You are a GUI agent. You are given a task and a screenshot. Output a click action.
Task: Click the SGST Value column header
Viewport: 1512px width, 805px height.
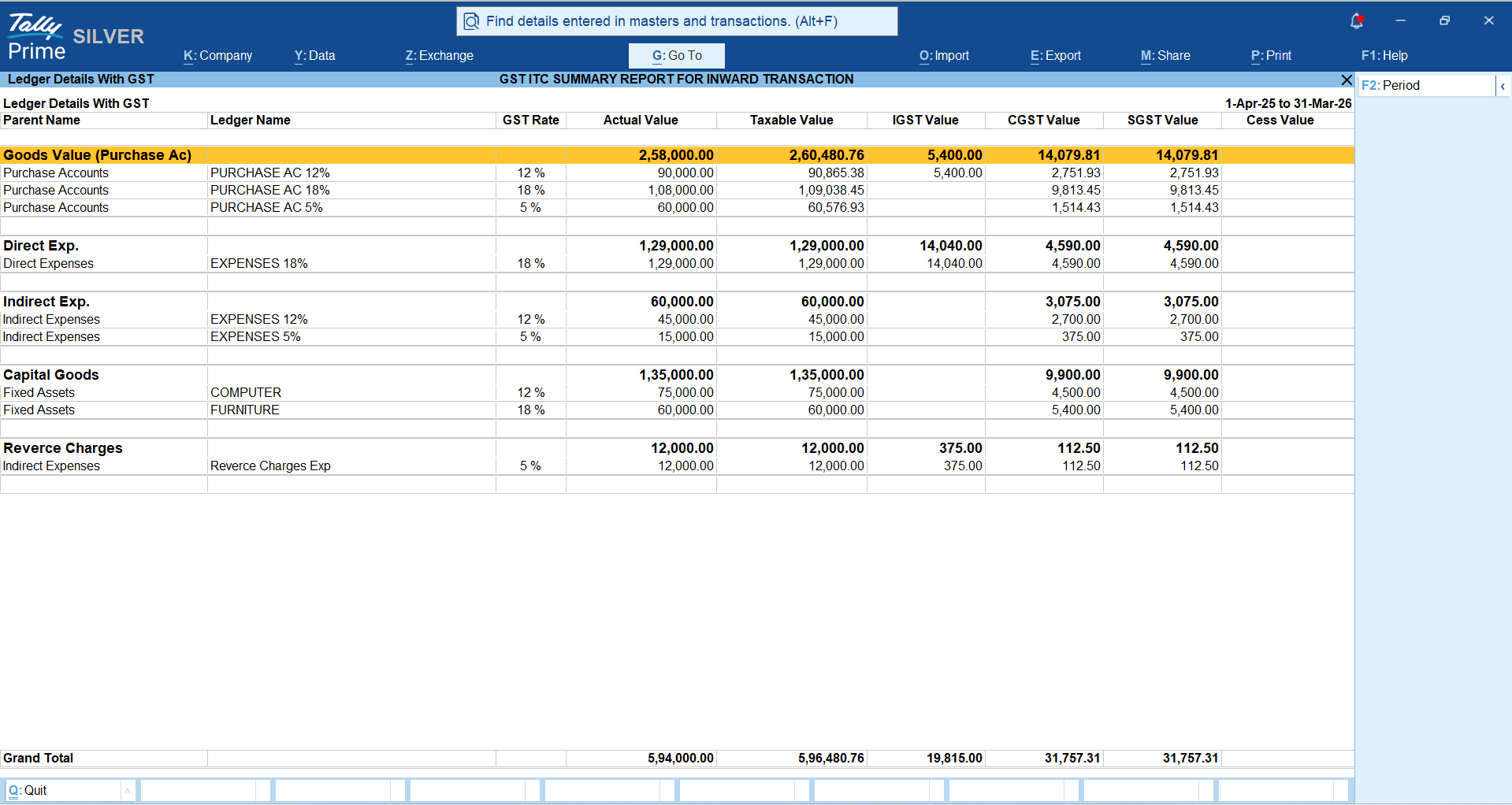[1163, 121]
